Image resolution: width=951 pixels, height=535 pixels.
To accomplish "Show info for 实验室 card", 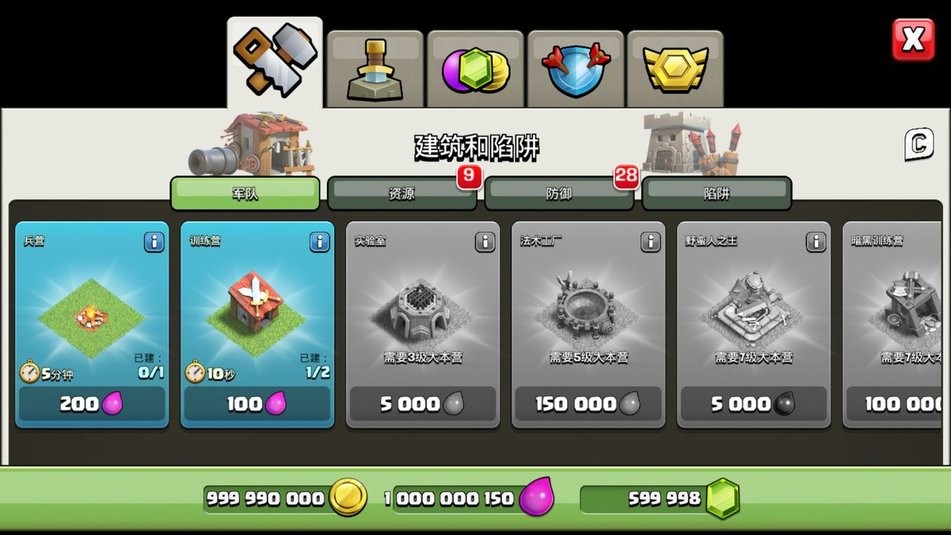I will (485, 242).
